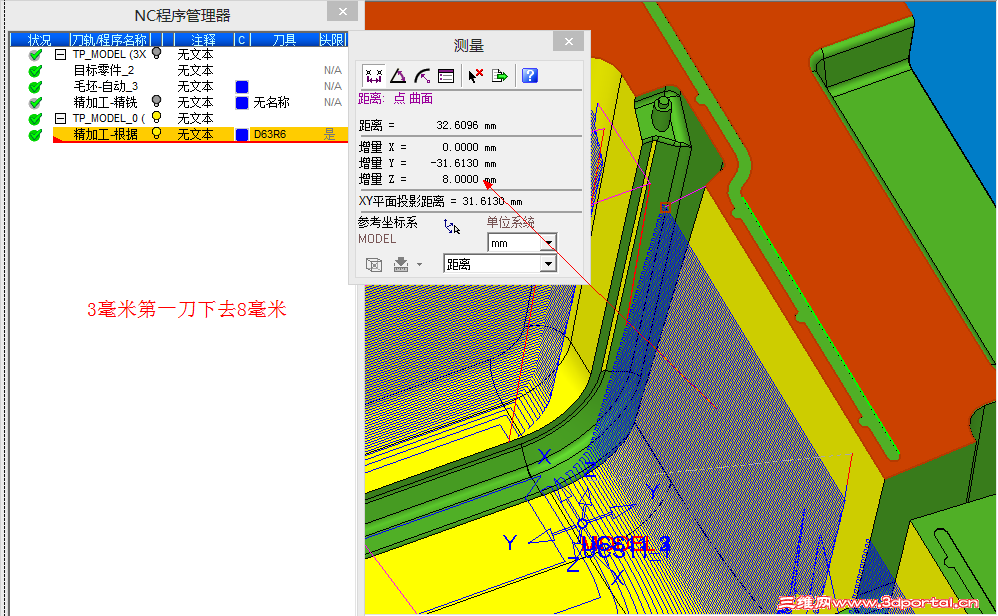Click status checkmark for 精加工-根据 row
998x616 pixels.
tap(36, 134)
